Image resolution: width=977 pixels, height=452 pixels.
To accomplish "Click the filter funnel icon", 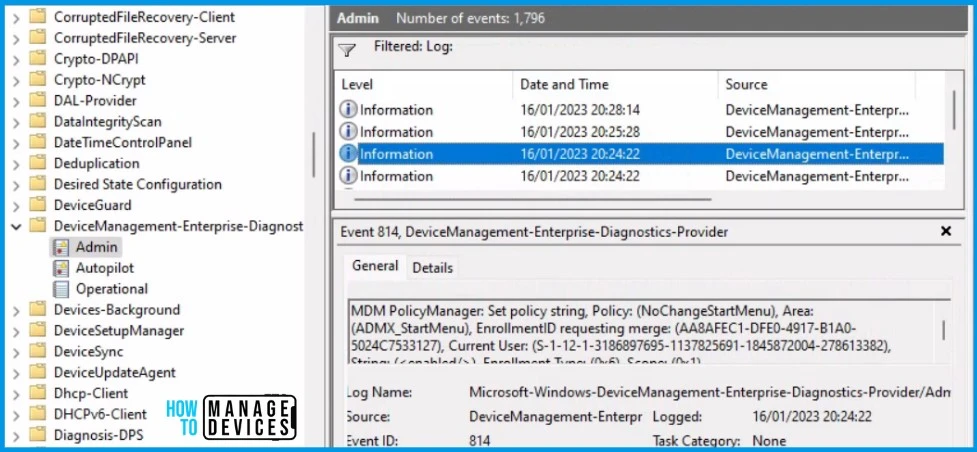I will point(347,50).
